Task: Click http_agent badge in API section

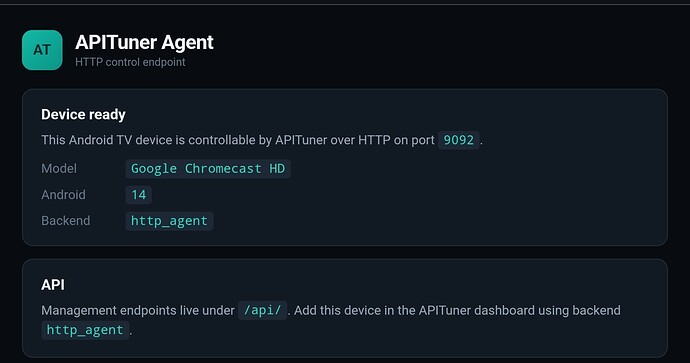Action: [85, 330]
